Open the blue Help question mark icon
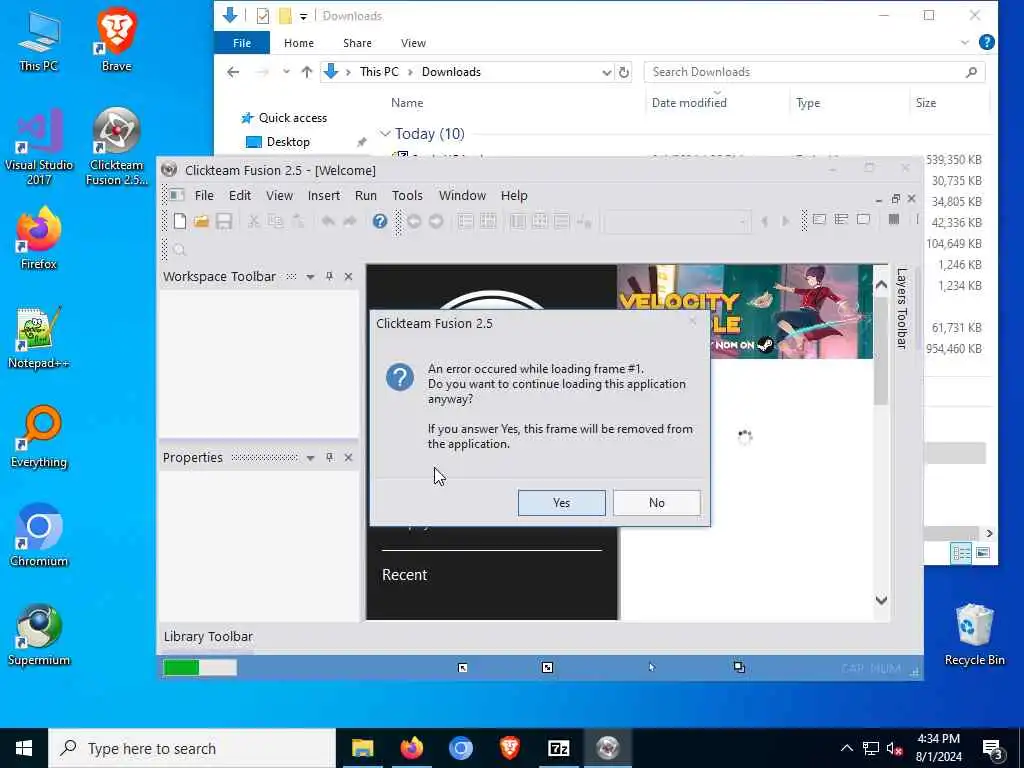This screenshot has width=1024, height=768. [x=379, y=221]
